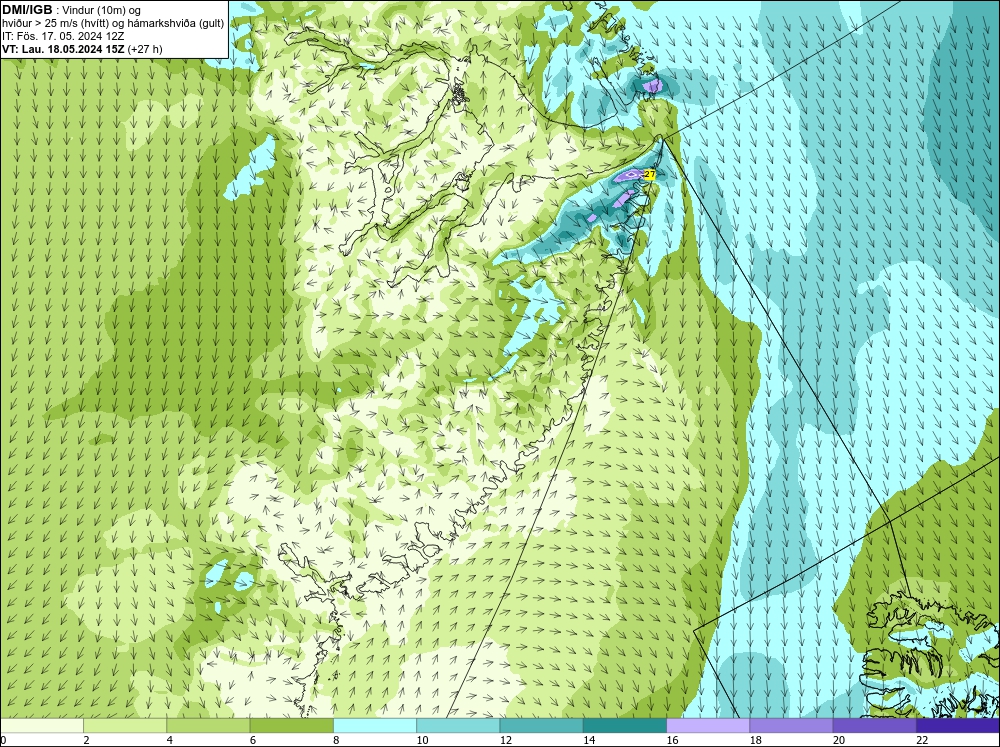Pick the 4–6 m/s green swatch
This screenshot has height=747, width=1000.
(x=208, y=725)
